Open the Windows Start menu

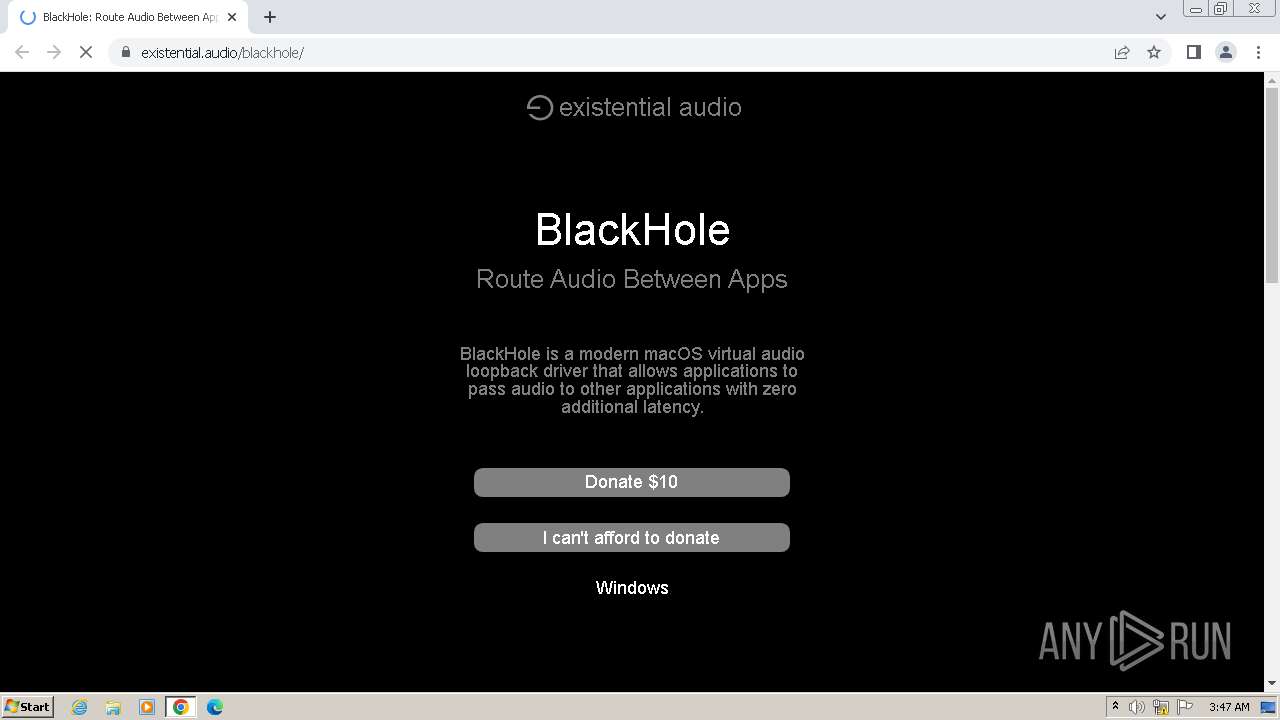27,706
